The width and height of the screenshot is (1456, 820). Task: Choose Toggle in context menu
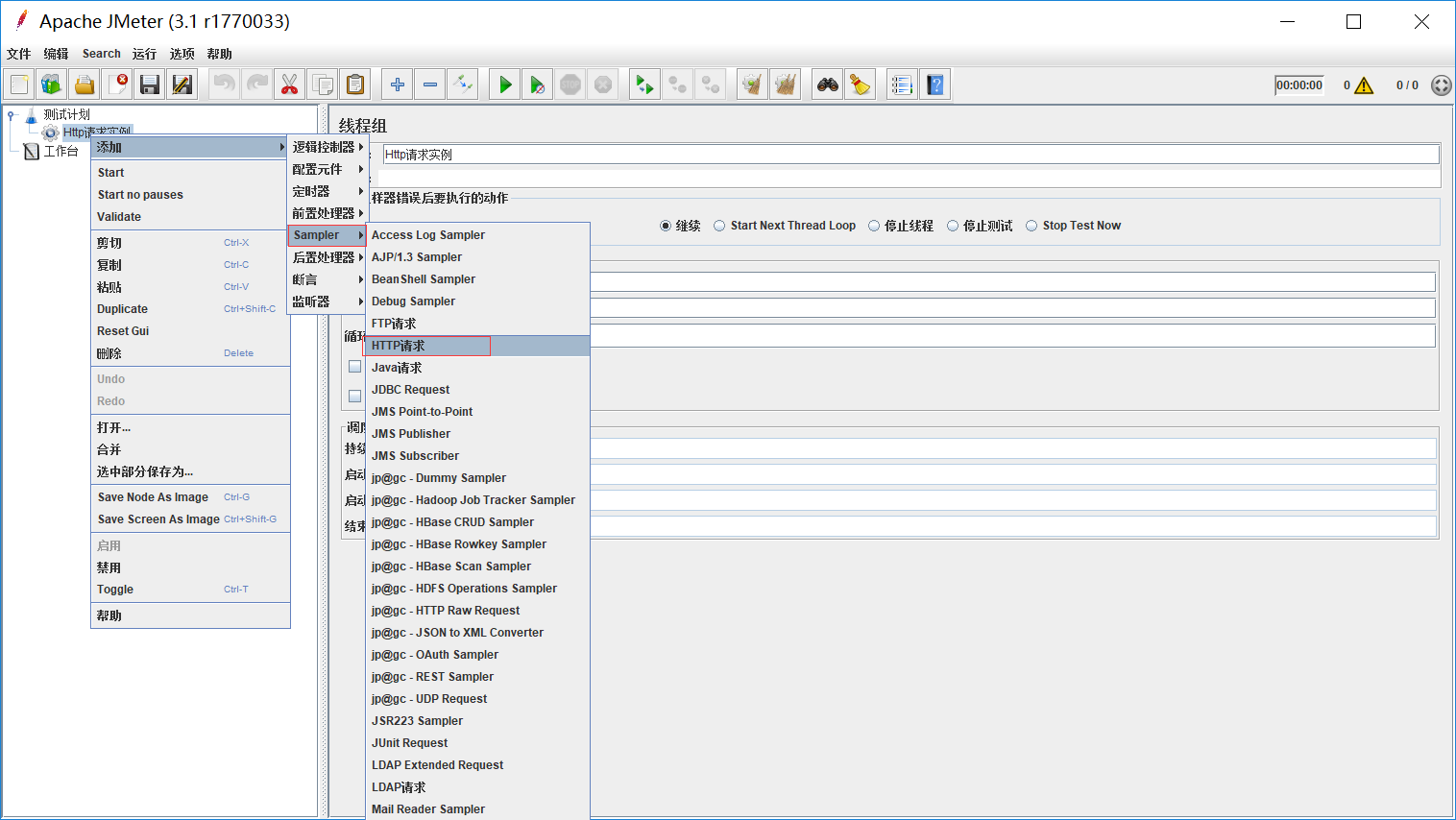click(x=190, y=590)
